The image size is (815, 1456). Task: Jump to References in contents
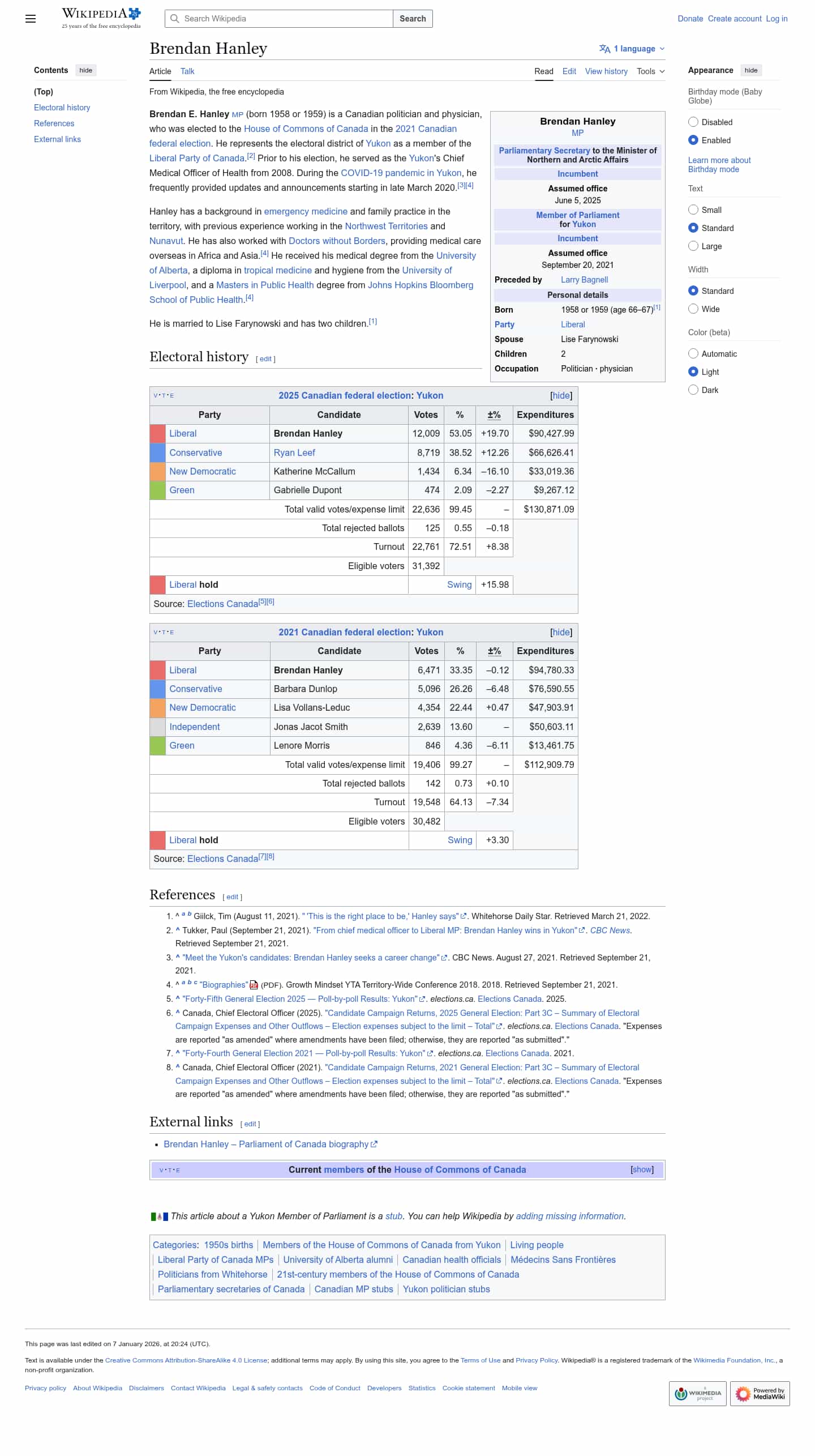click(54, 123)
